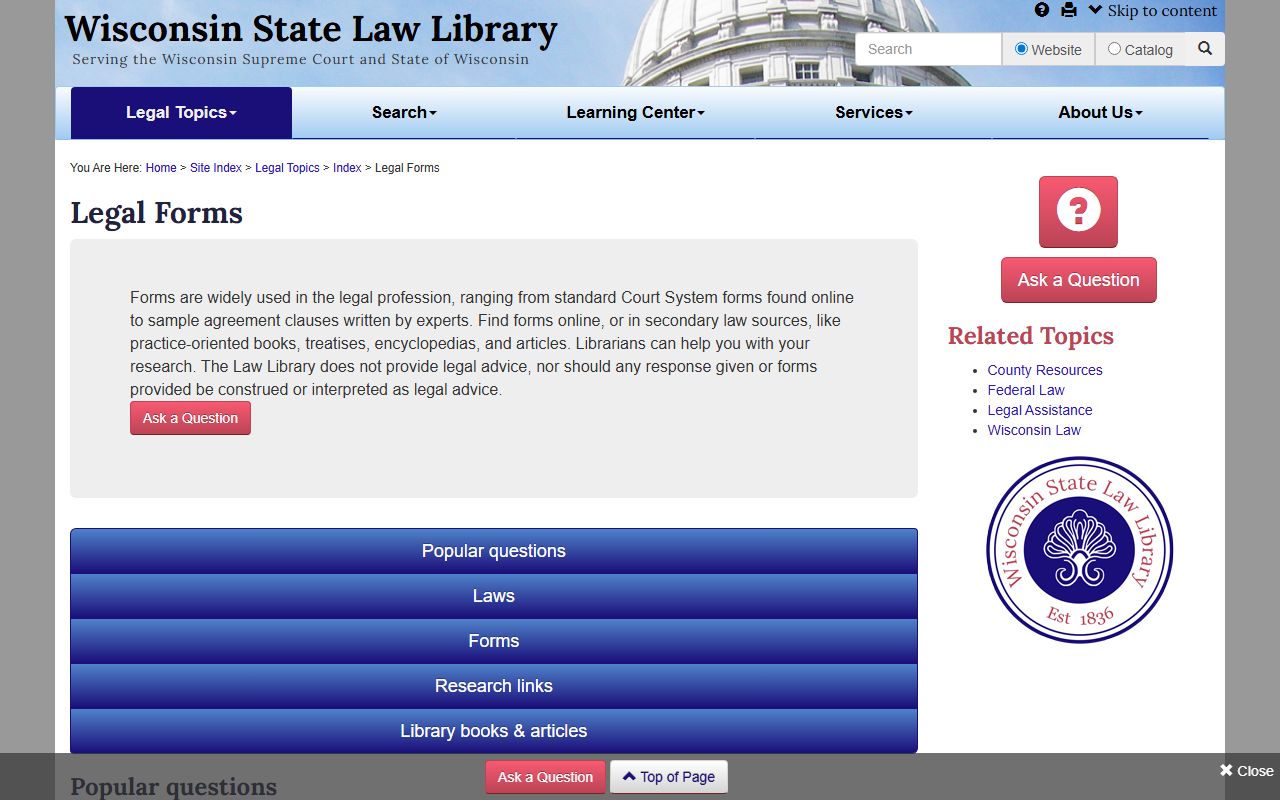The height and width of the screenshot is (800, 1280).
Task: Click the 'Legal Forms' breadcrumb current page text
Action: [x=407, y=168]
